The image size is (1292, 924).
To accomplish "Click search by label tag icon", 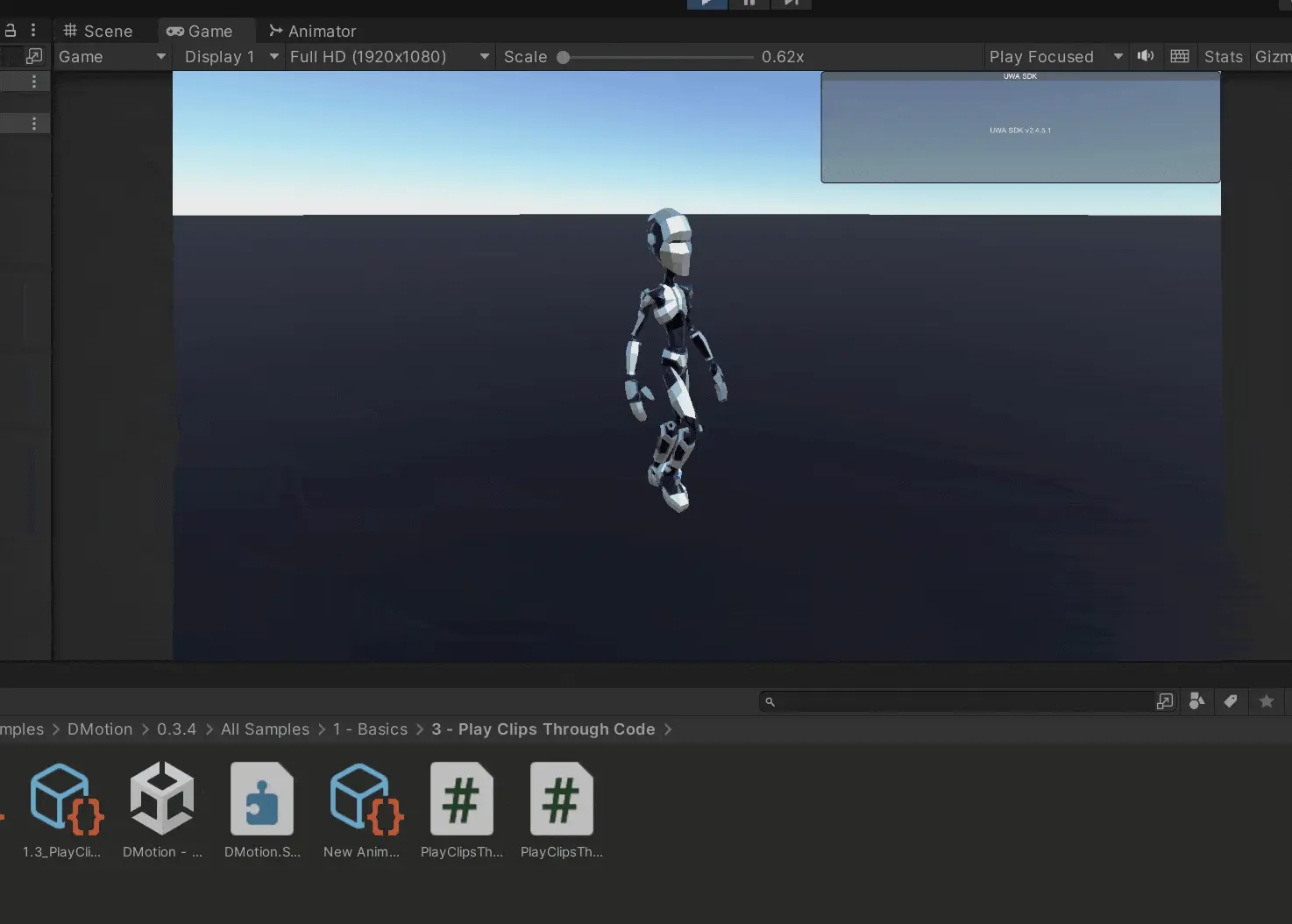I will [x=1231, y=701].
